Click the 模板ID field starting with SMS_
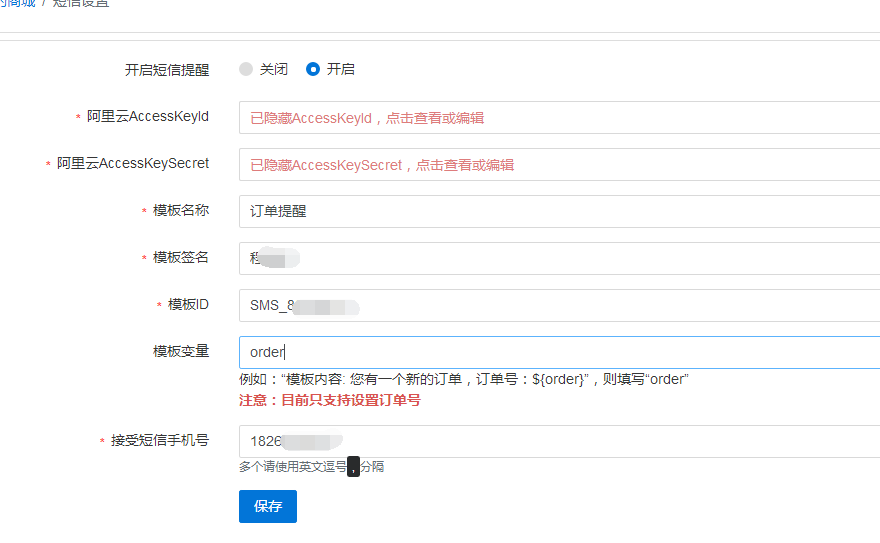 (558, 305)
